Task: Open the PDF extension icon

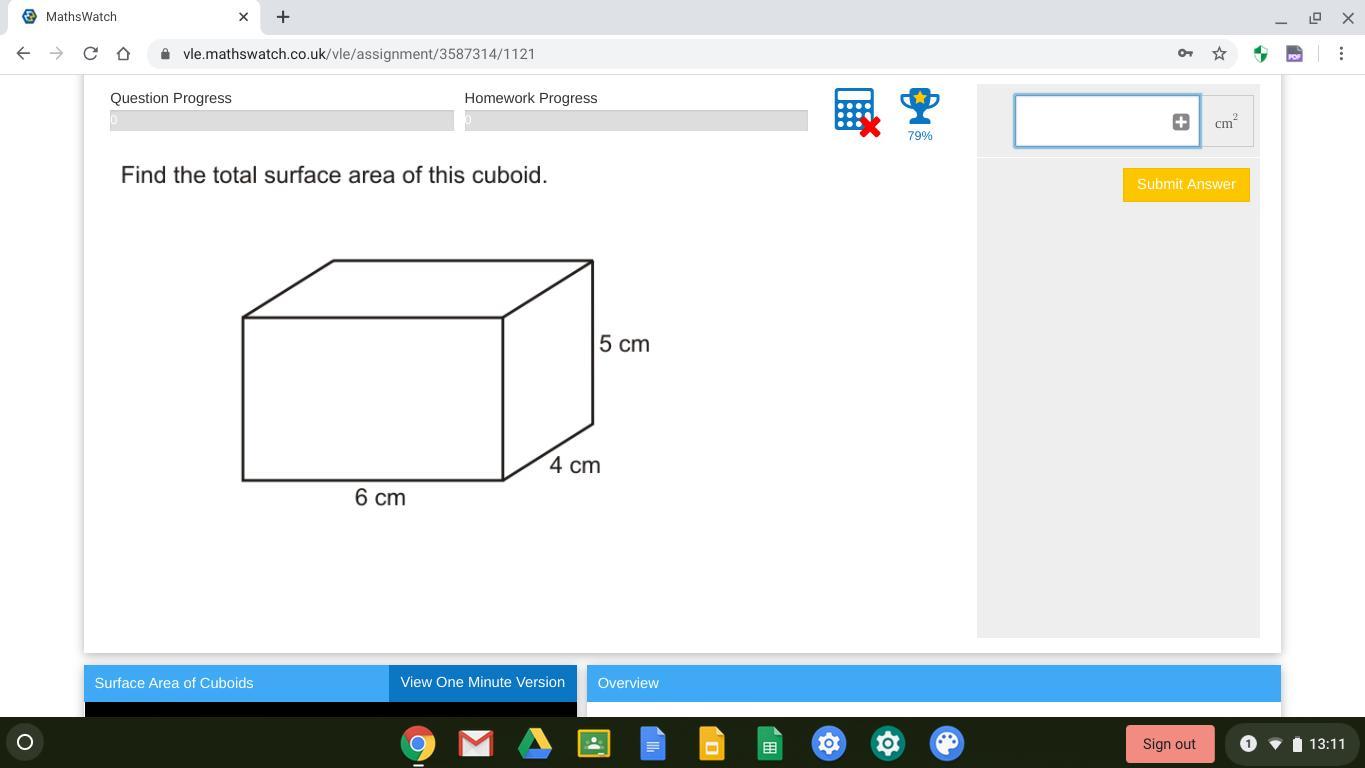Action: [x=1294, y=54]
